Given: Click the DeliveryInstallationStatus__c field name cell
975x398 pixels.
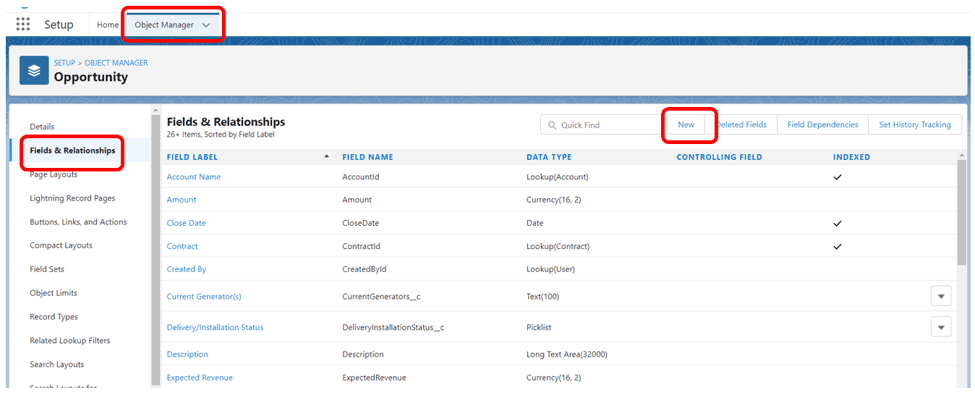Looking at the screenshot, I should 393,327.
